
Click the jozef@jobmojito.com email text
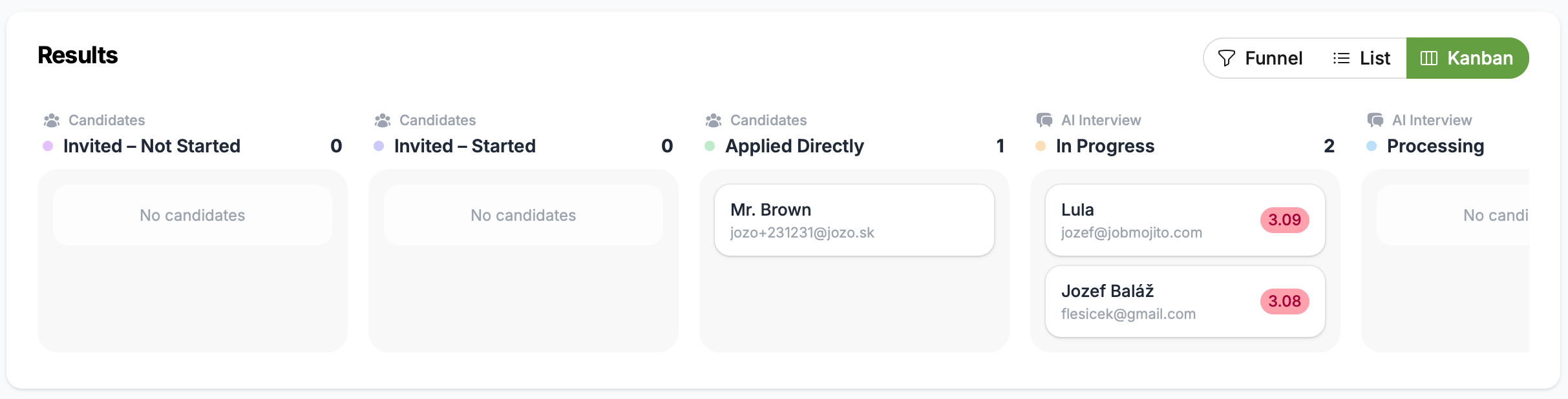pyautogui.click(x=1132, y=232)
